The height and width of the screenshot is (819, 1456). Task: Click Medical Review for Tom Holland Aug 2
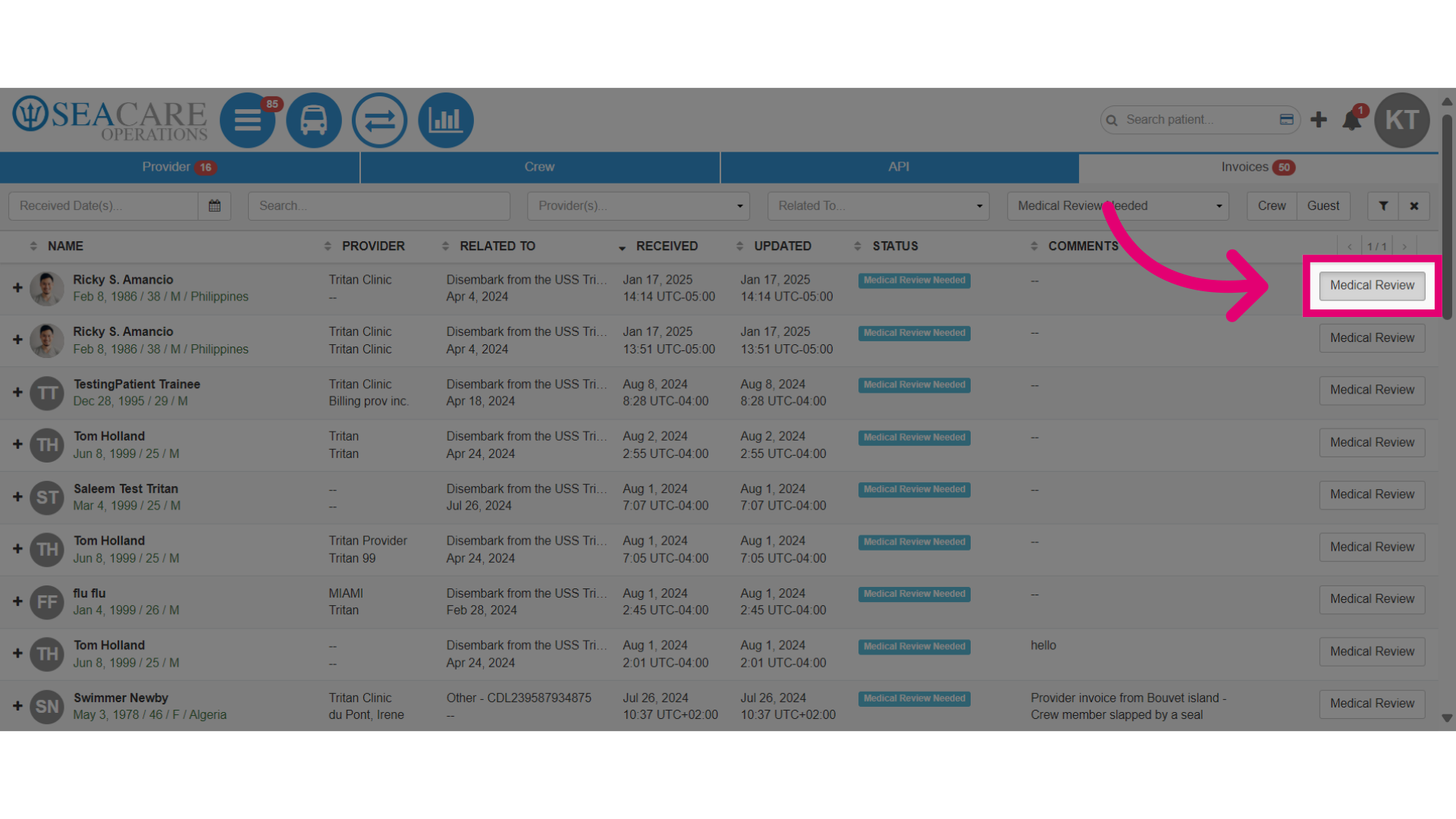(1372, 443)
